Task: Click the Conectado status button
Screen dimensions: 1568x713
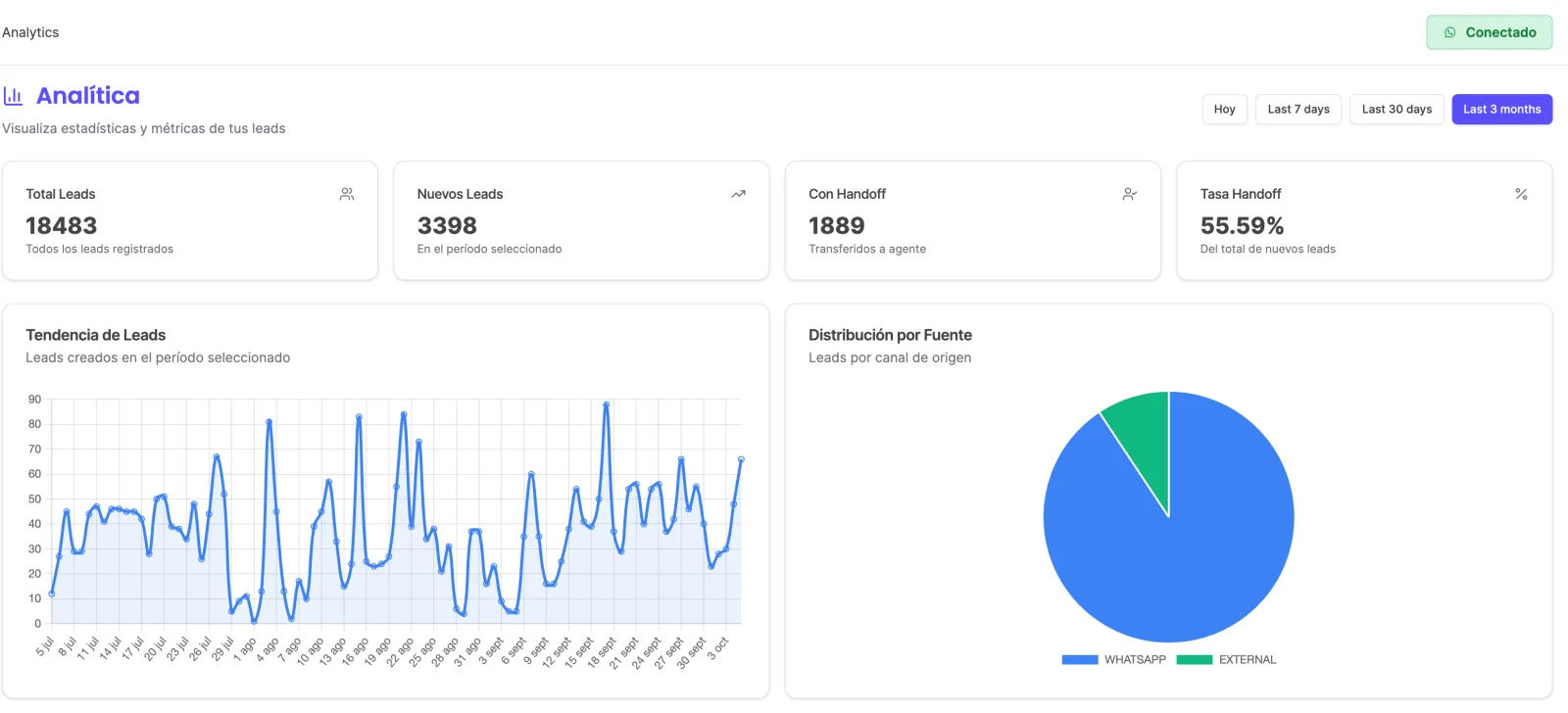Action: click(1489, 32)
